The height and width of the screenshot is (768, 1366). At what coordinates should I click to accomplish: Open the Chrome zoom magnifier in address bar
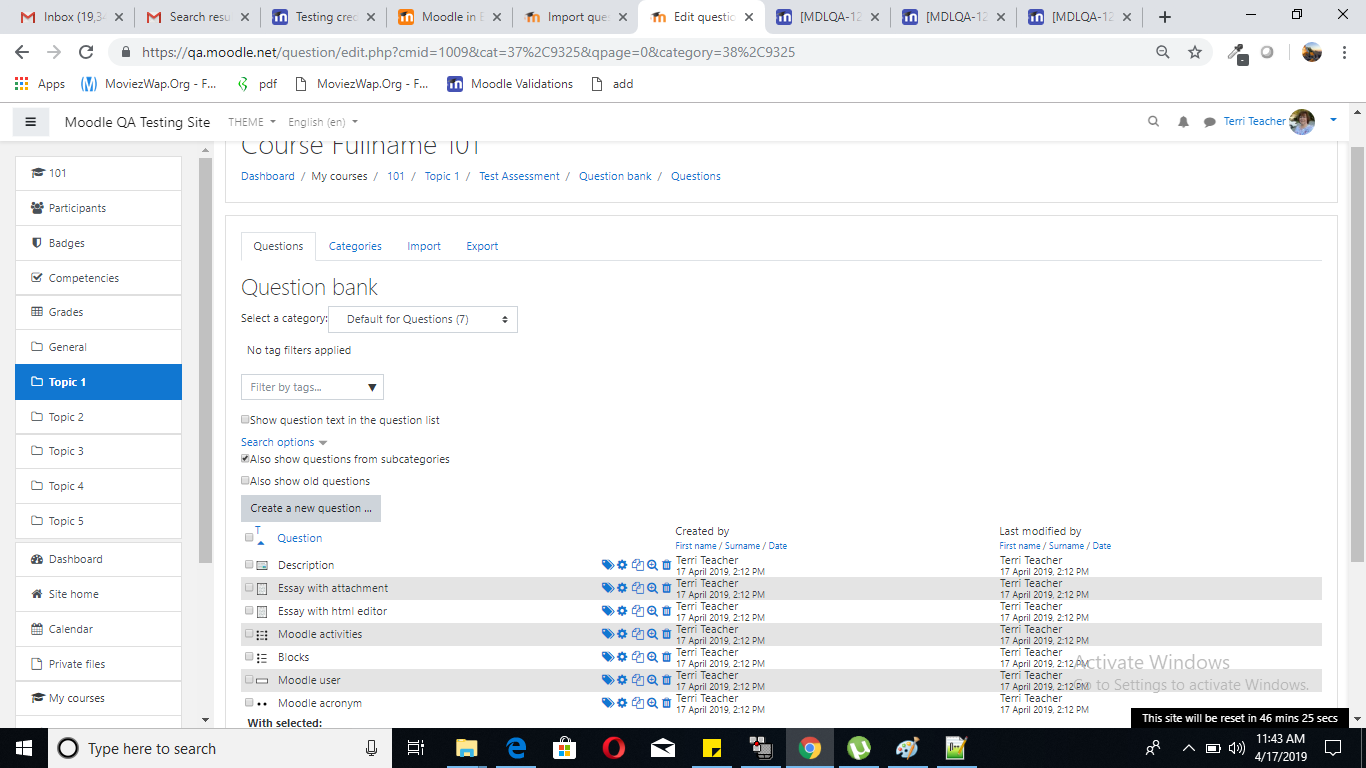point(1162,52)
